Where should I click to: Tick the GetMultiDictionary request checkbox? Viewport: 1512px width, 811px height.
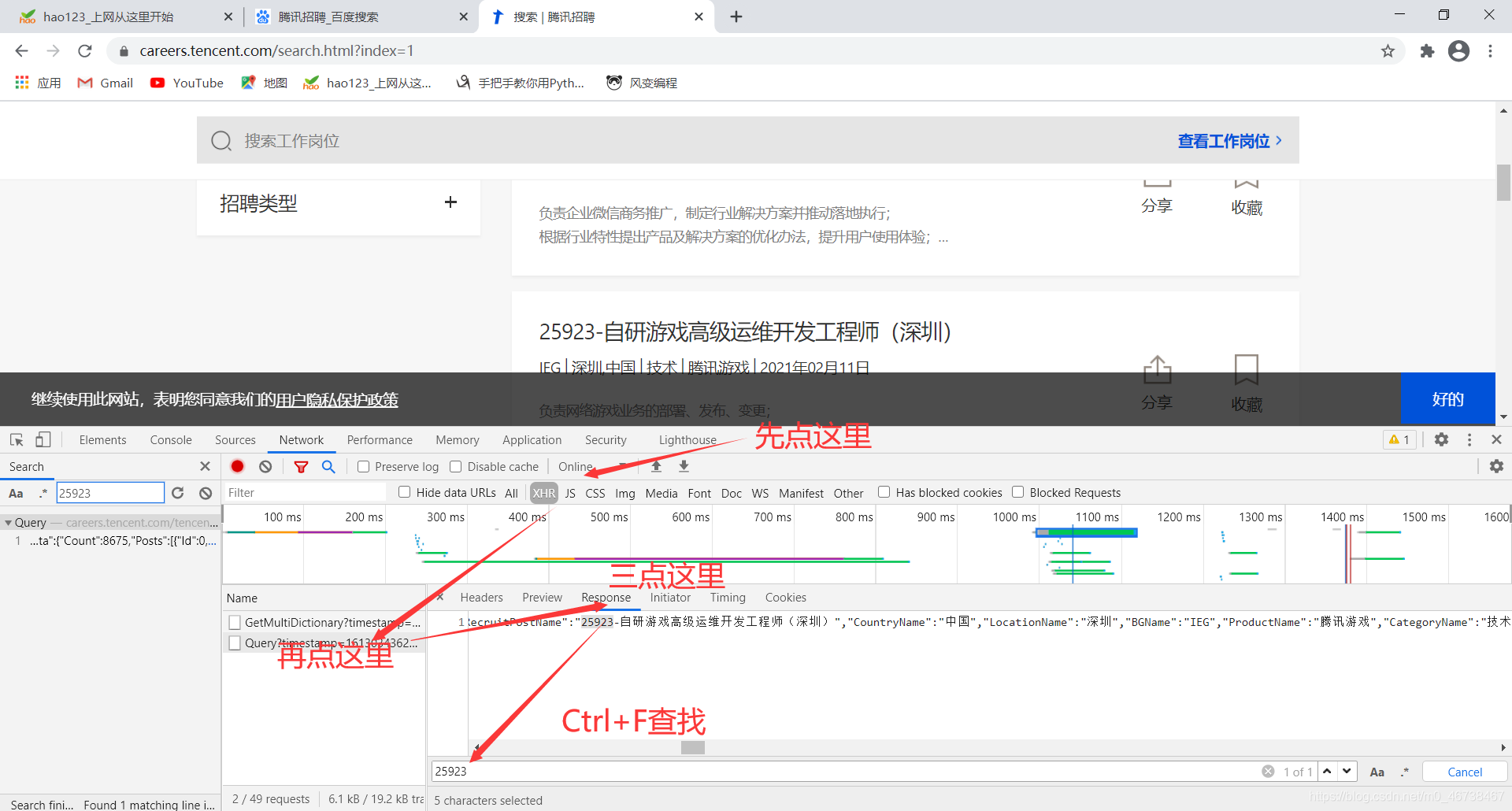click(x=235, y=623)
